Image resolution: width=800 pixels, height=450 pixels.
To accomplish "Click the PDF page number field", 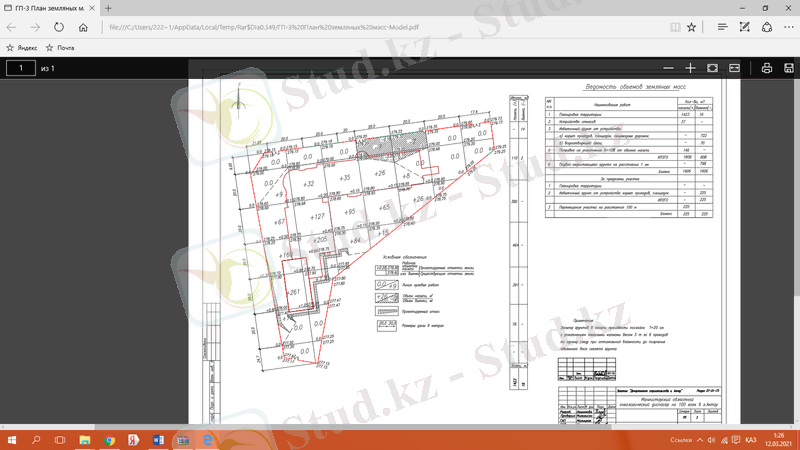I will [x=21, y=68].
